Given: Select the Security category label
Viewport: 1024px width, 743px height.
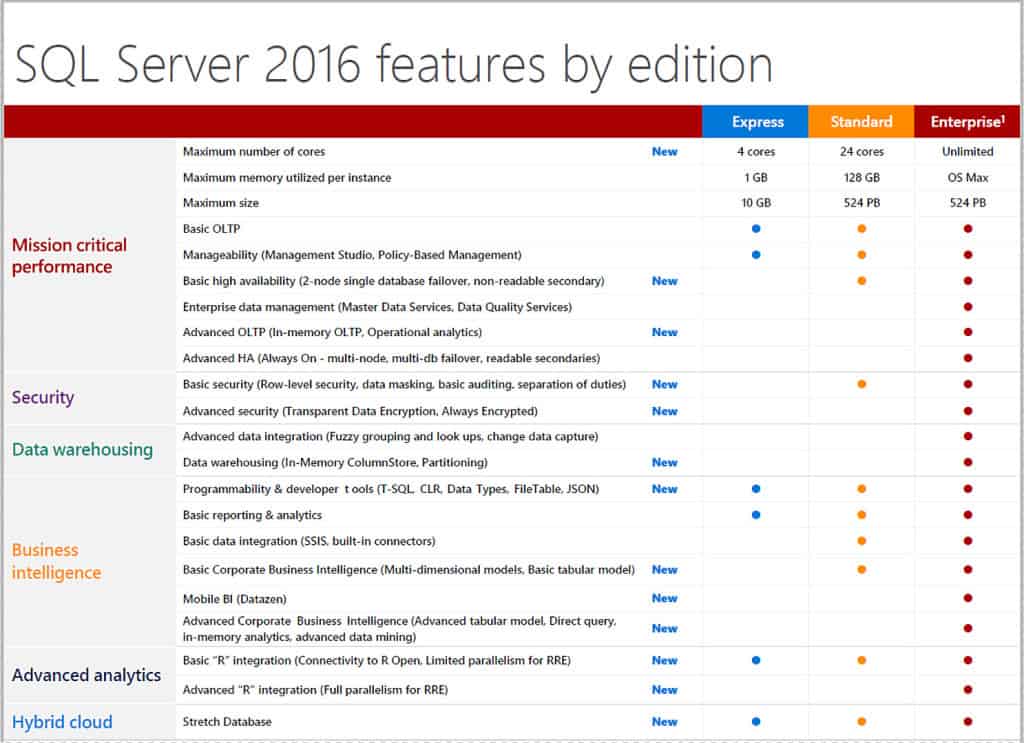Looking at the screenshot, I should tap(43, 397).
